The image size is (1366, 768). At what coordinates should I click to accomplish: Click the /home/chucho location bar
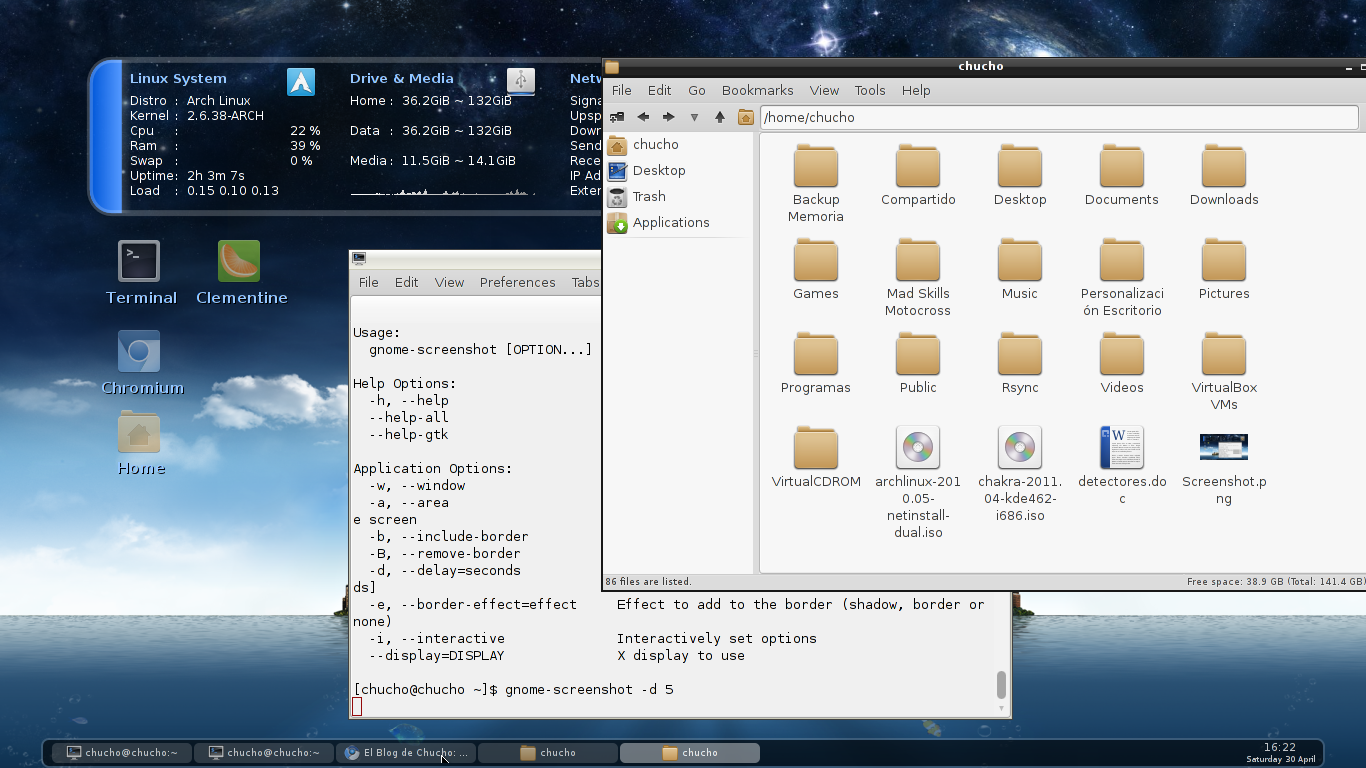[x=1059, y=117]
